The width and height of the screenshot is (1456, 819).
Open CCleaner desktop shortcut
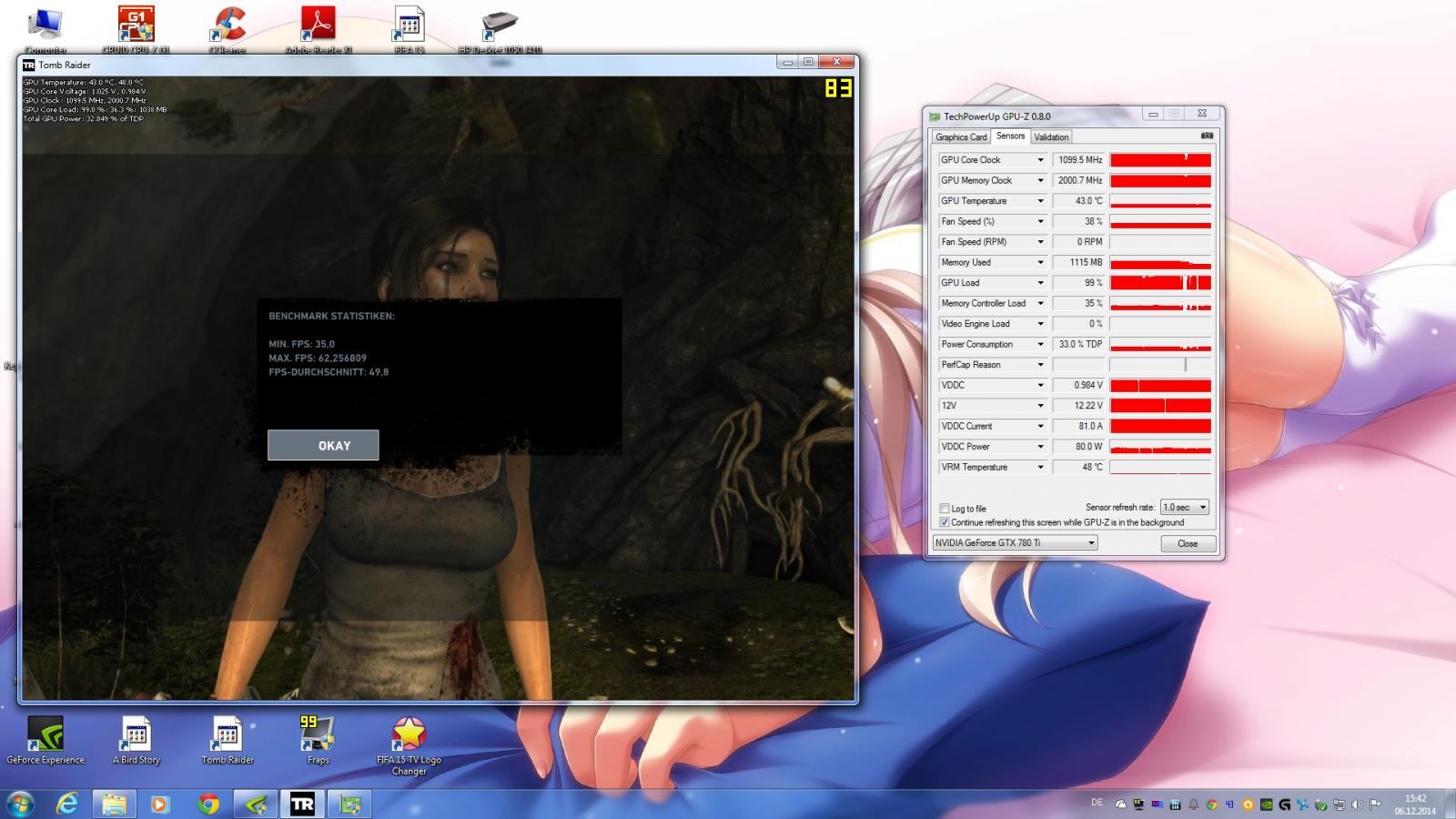(x=227, y=29)
